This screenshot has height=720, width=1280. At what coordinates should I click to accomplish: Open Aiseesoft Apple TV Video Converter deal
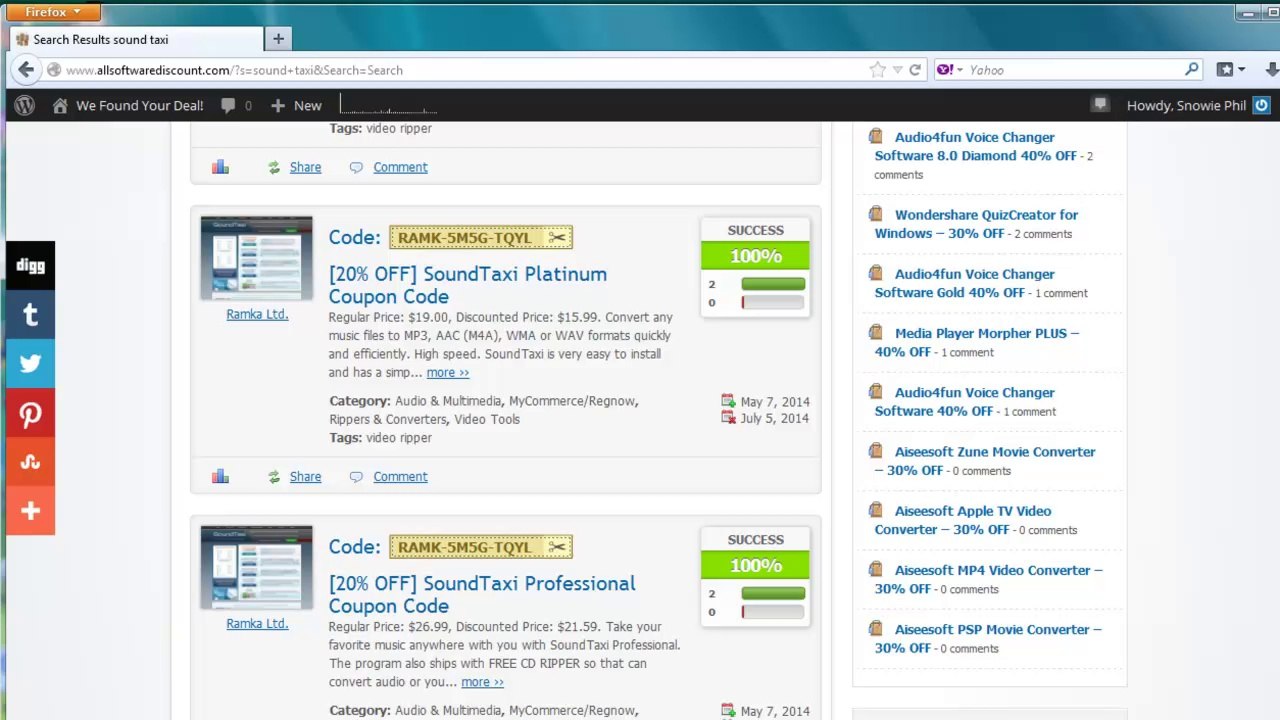point(963,520)
